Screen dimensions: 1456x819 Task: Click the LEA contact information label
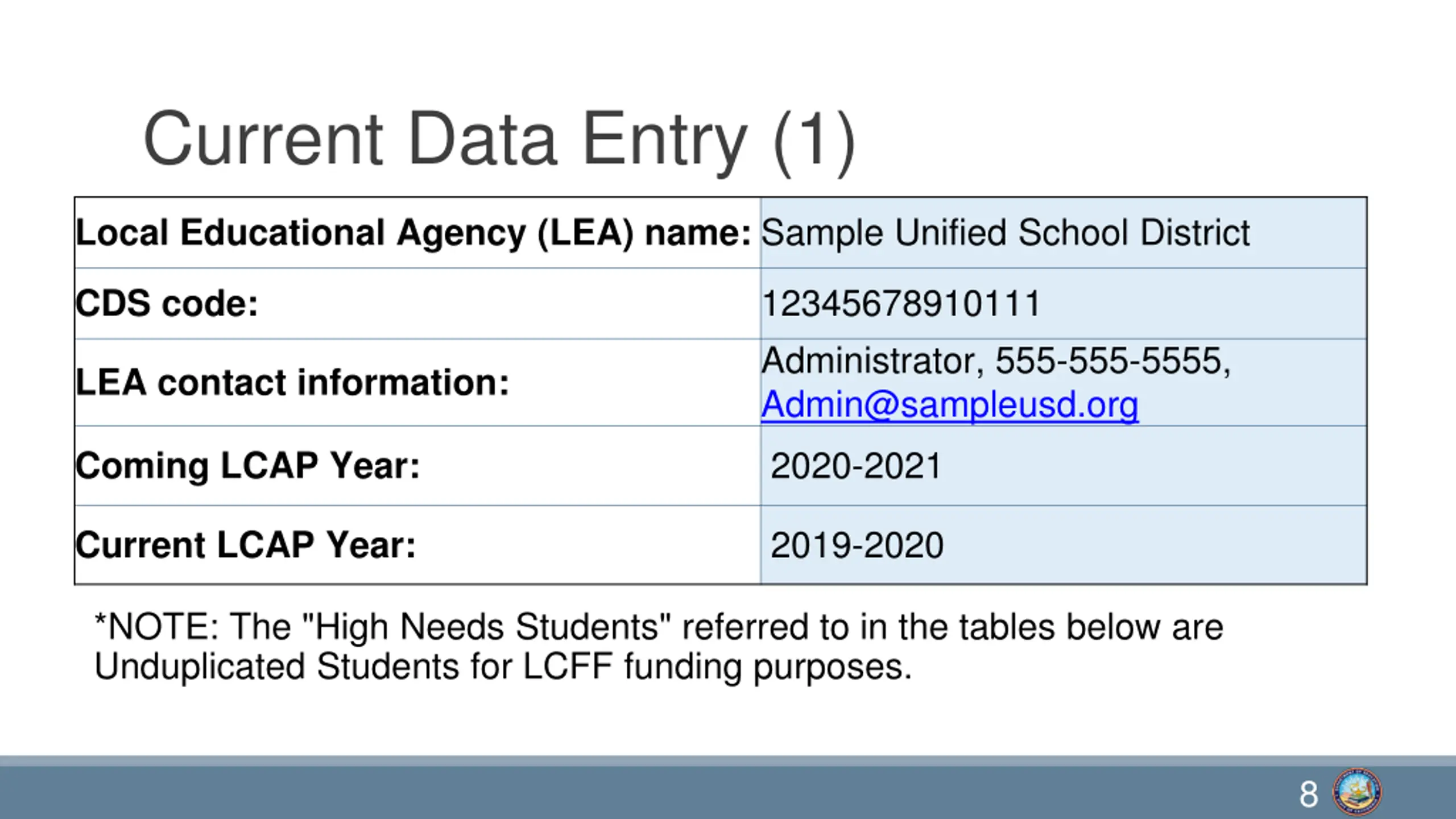point(292,382)
